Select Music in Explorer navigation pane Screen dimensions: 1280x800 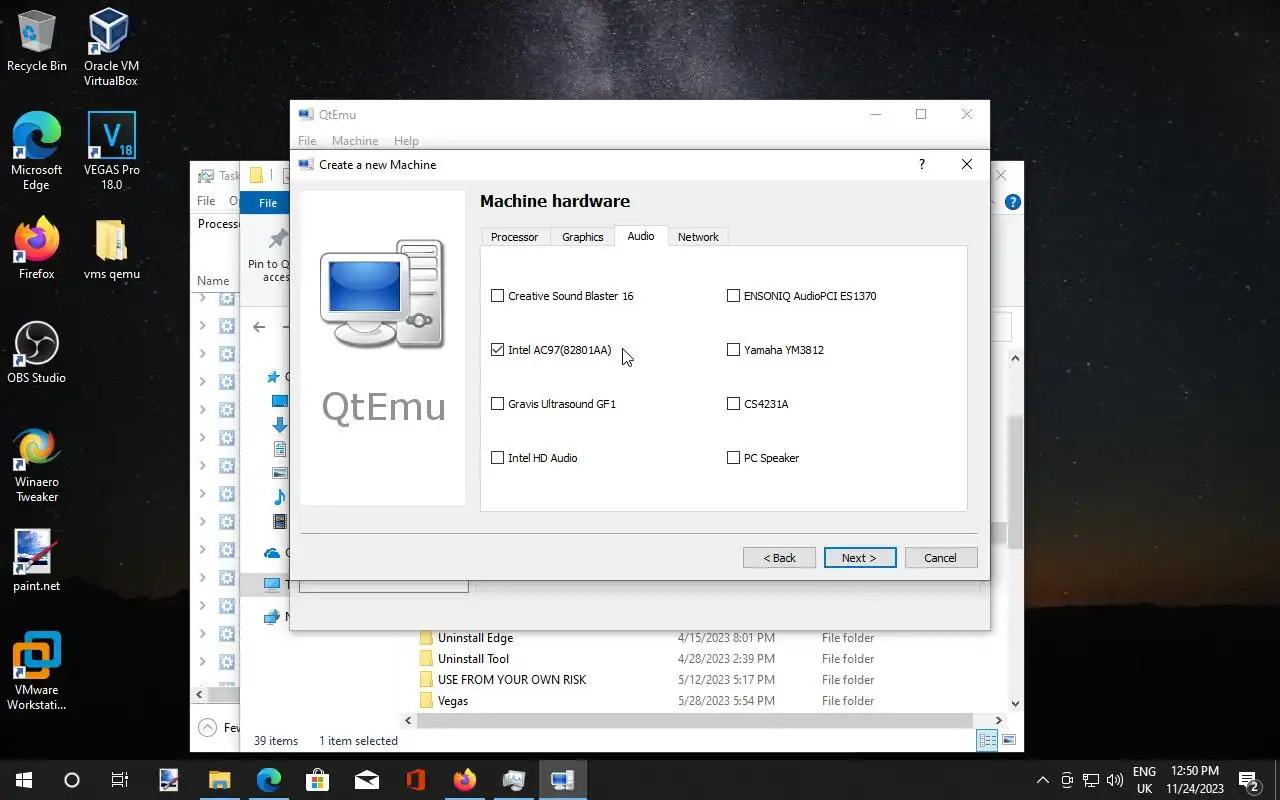point(279,497)
